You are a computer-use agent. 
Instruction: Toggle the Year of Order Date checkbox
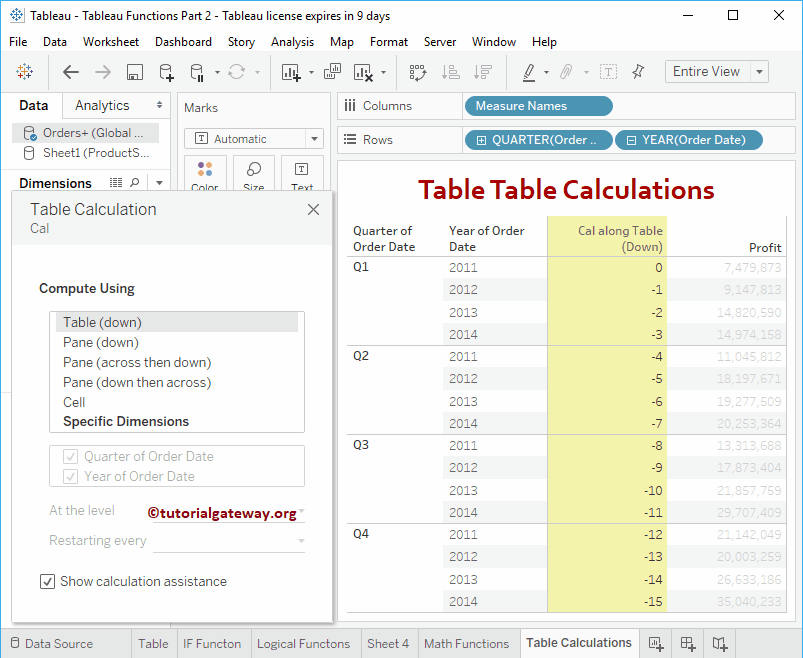(x=69, y=476)
